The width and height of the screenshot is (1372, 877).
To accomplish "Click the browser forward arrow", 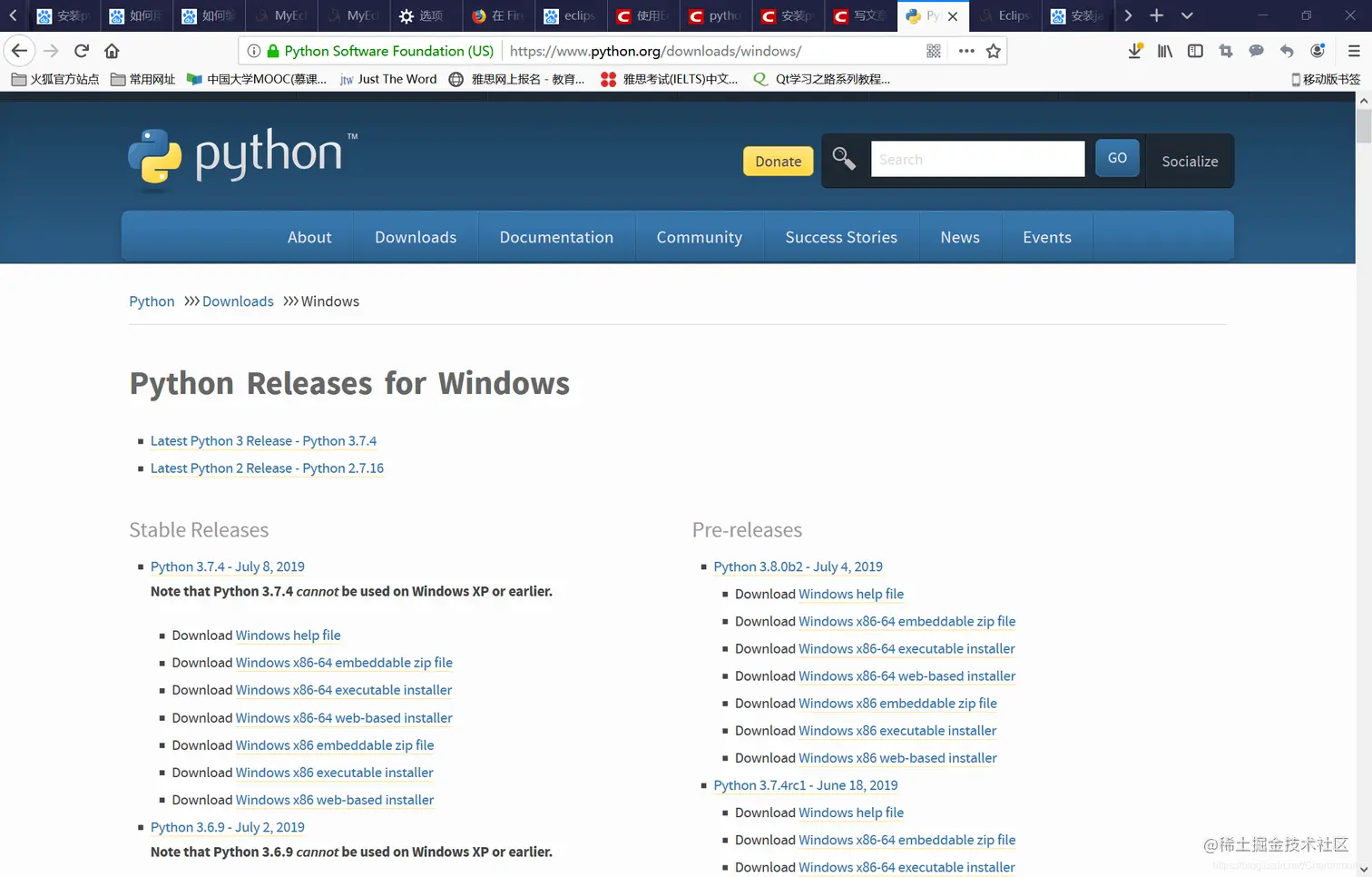I will [51, 51].
